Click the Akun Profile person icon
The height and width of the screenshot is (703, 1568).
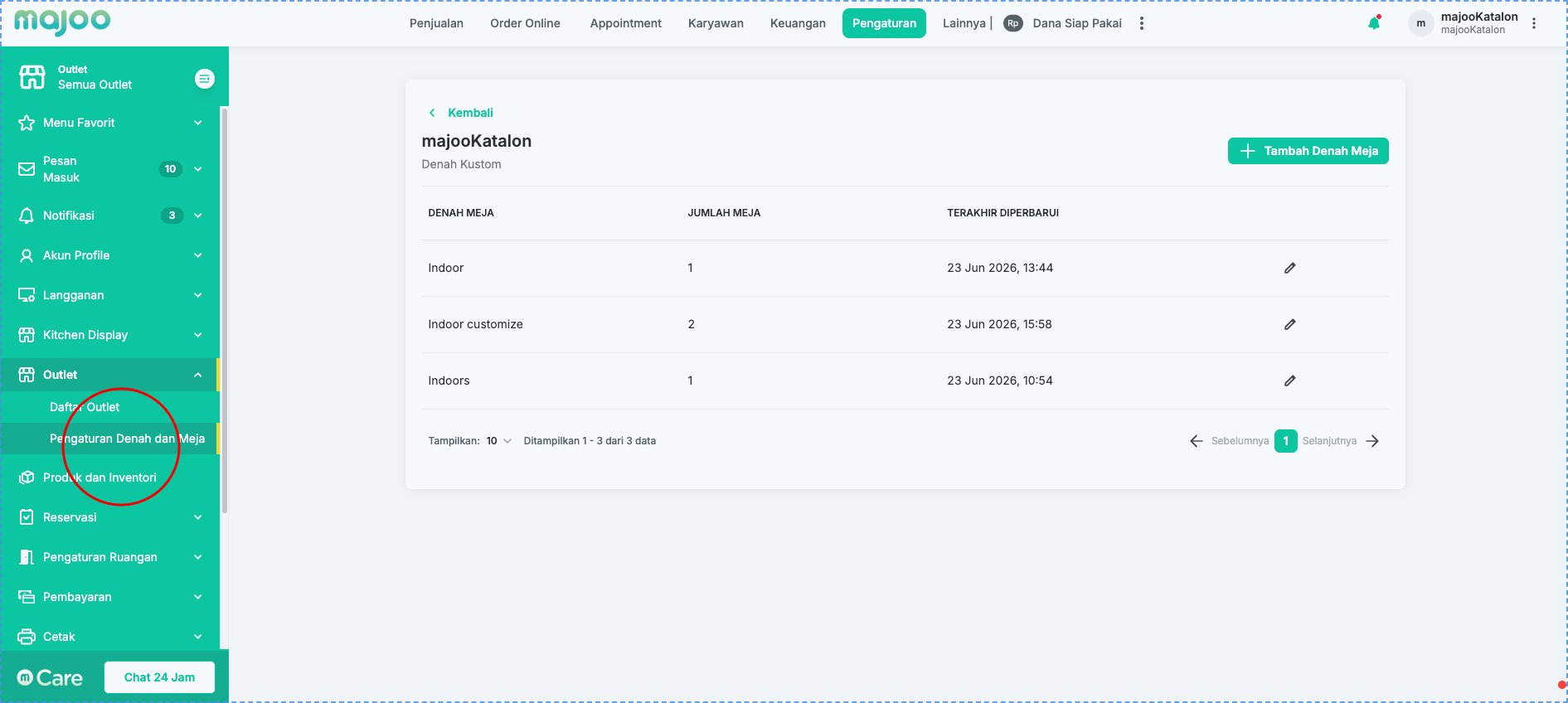pos(27,255)
